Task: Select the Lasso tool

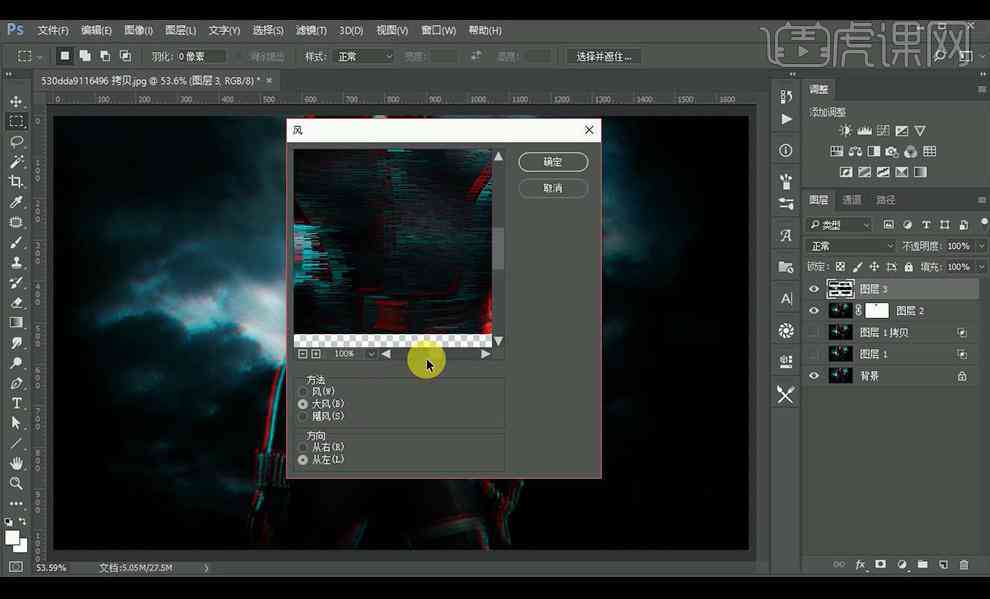Action: pos(16,141)
